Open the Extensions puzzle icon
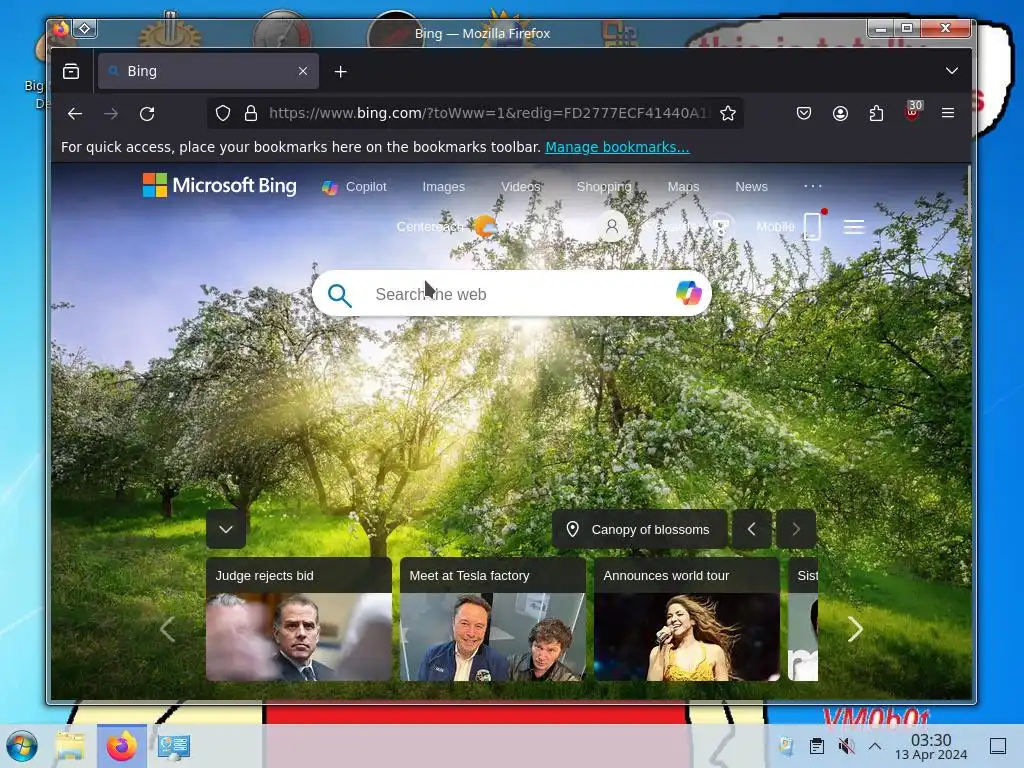This screenshot has height=768, width=1024. tap(876, 113)
